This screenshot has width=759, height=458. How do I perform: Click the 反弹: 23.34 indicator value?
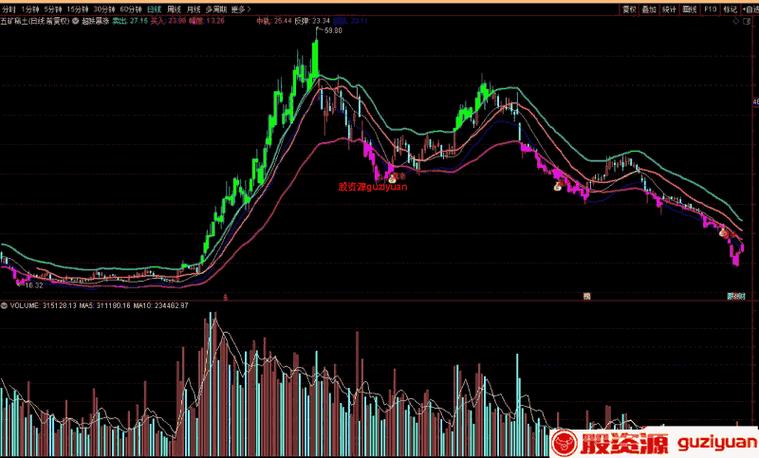coord(312,21)
